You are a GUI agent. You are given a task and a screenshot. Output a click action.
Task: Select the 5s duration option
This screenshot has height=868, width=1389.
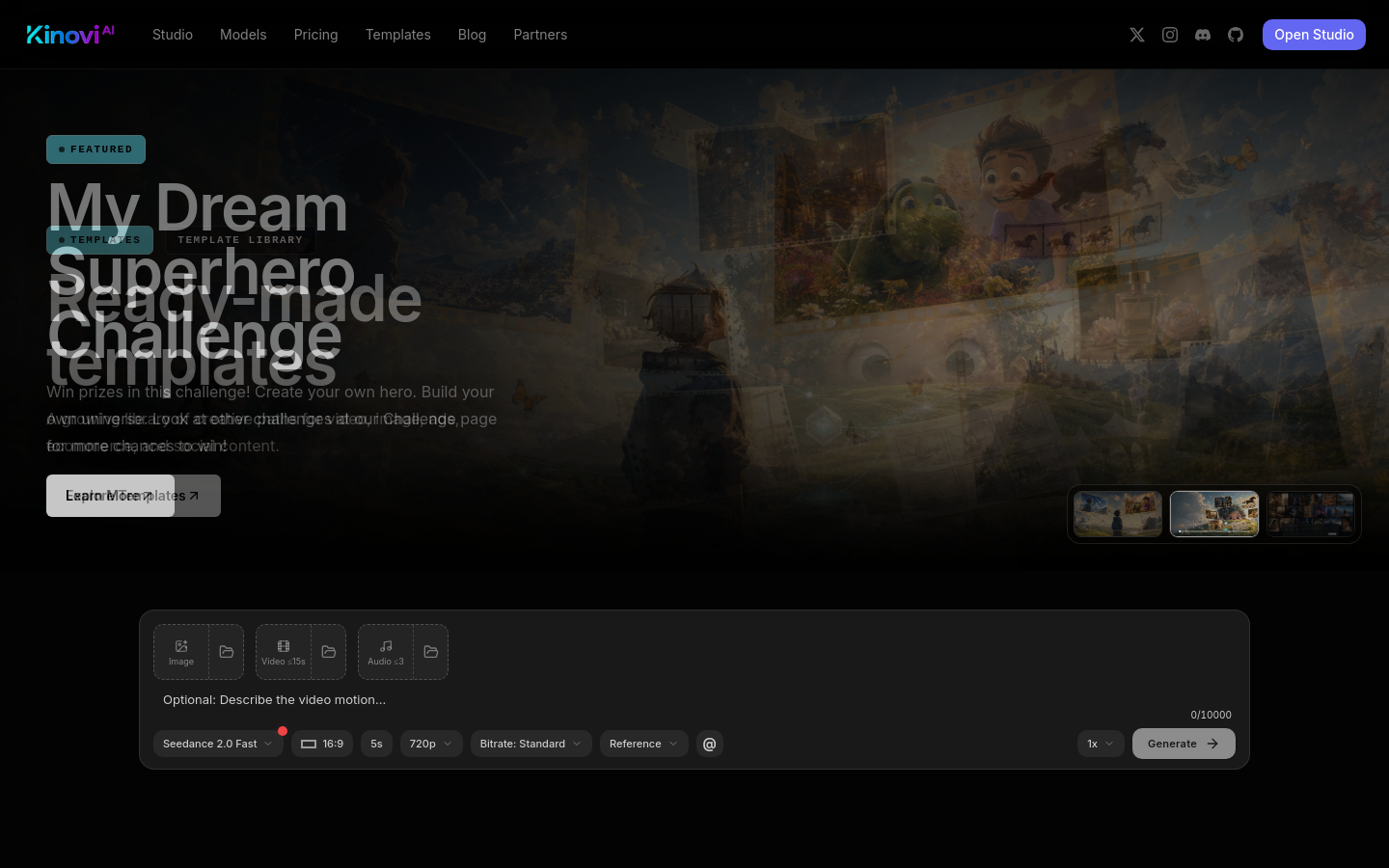pyautogui.click(x=376, y=744)
